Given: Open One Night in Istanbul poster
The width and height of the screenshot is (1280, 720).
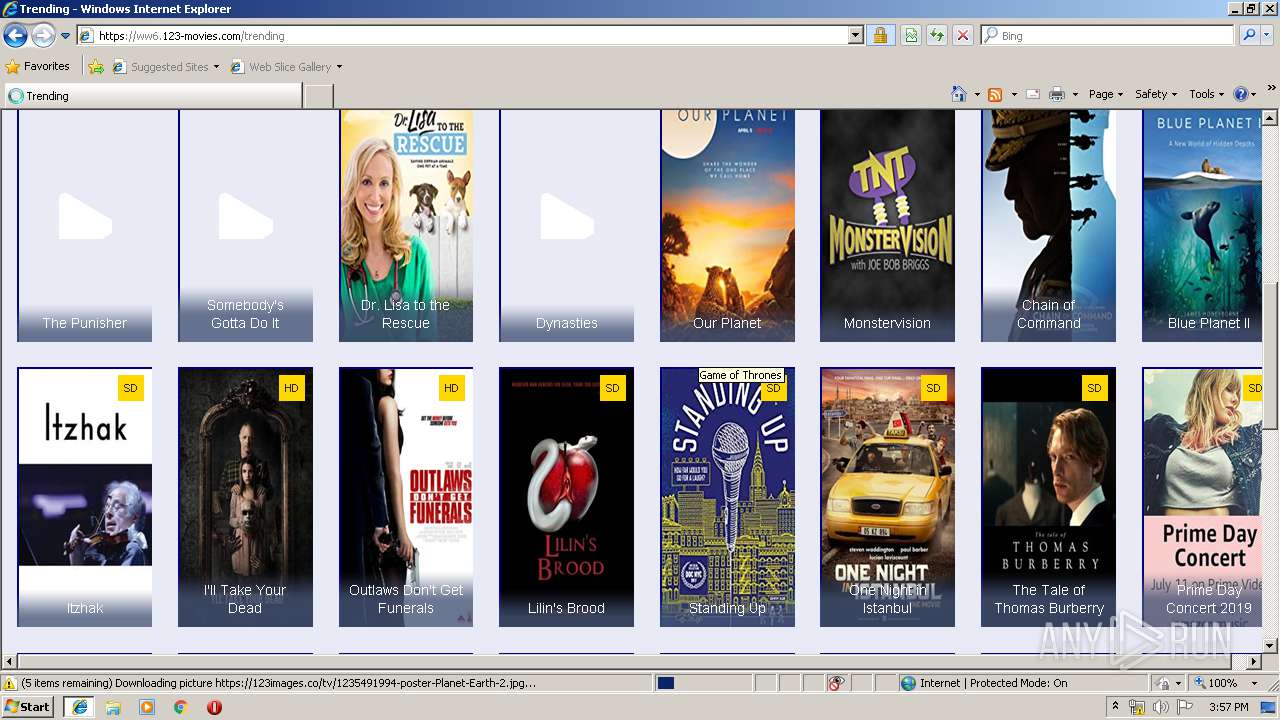Looking at the screenshot, I should pos(887,497).
